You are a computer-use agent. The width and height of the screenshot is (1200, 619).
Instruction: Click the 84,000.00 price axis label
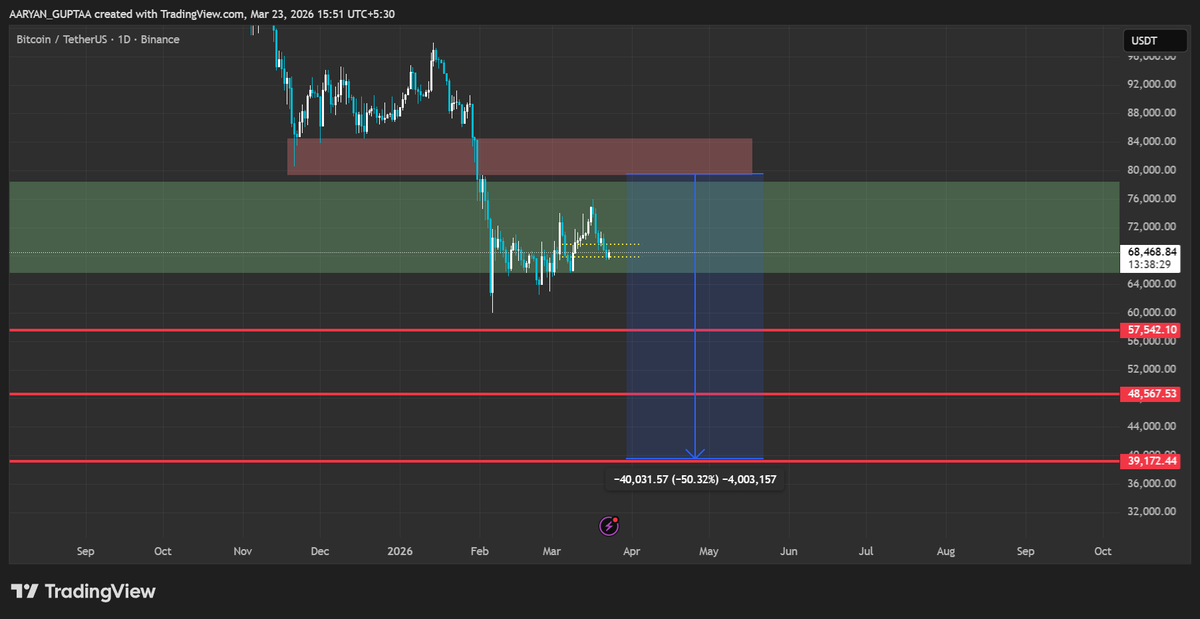pos(1153,141)
